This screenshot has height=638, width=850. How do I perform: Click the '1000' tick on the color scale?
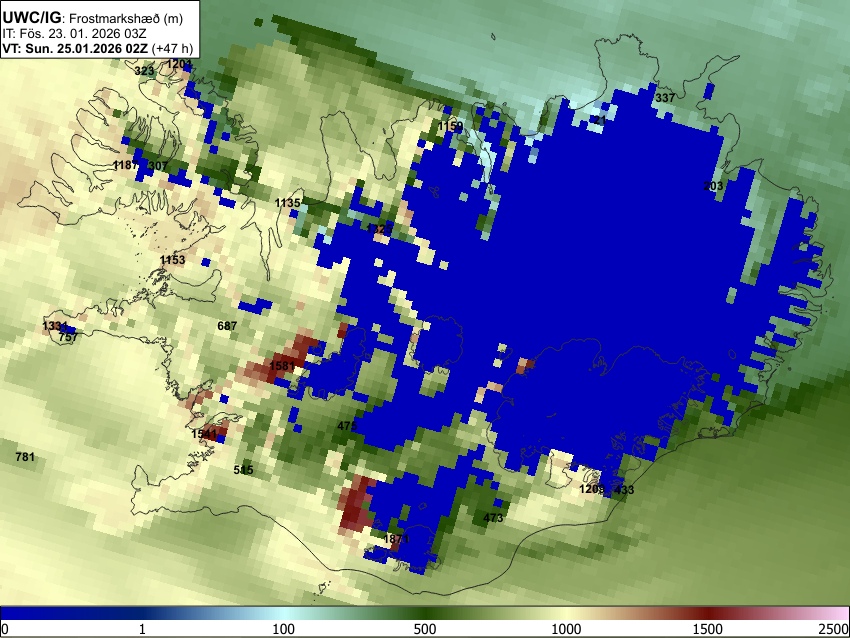coord(566,629)
